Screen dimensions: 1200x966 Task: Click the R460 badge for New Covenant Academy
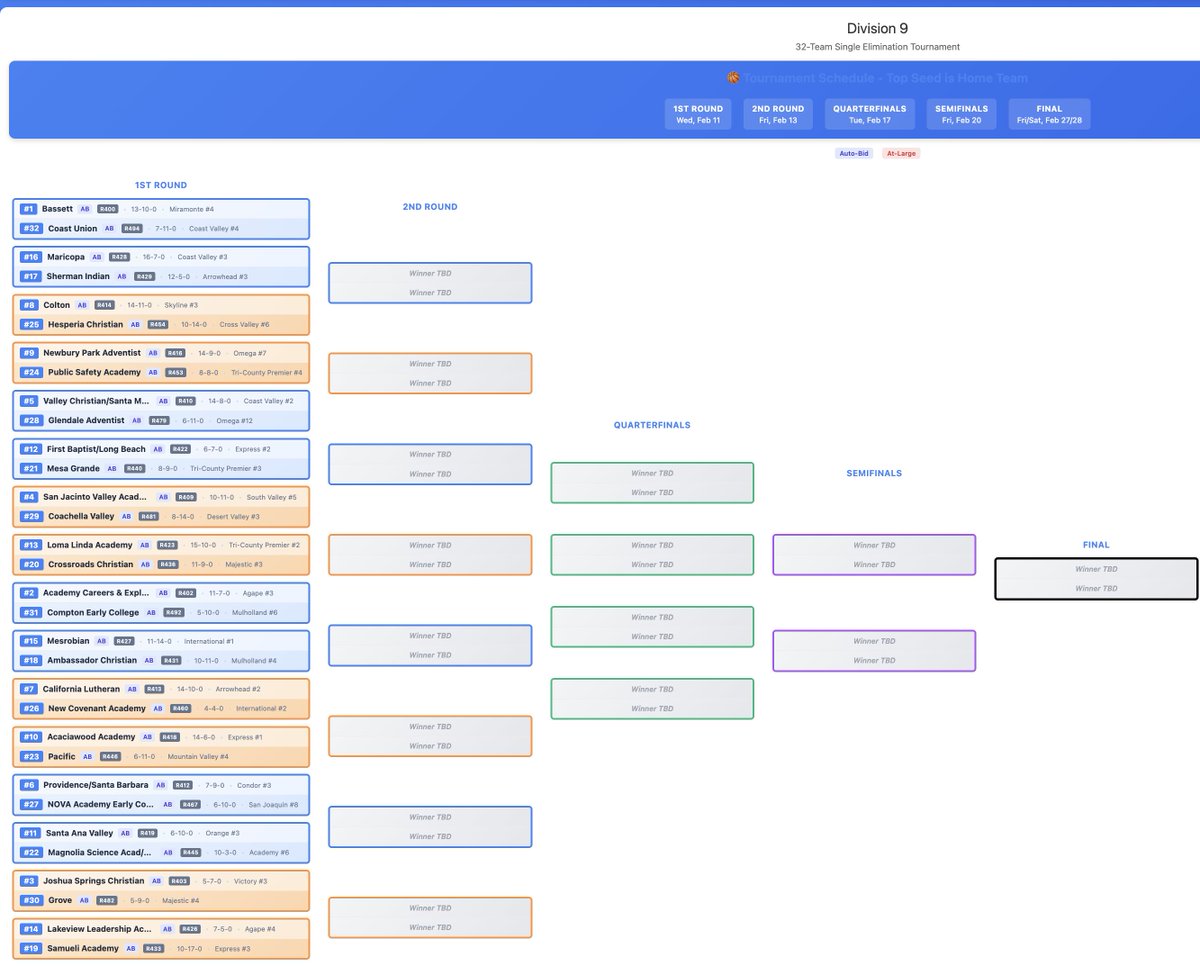(x=180, y=708)
